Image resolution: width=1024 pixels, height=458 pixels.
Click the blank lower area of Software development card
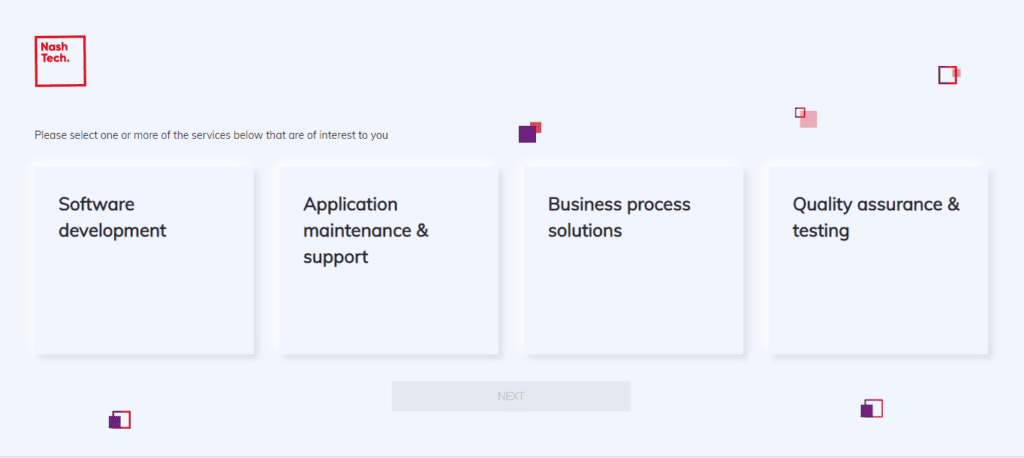(144, 301)
